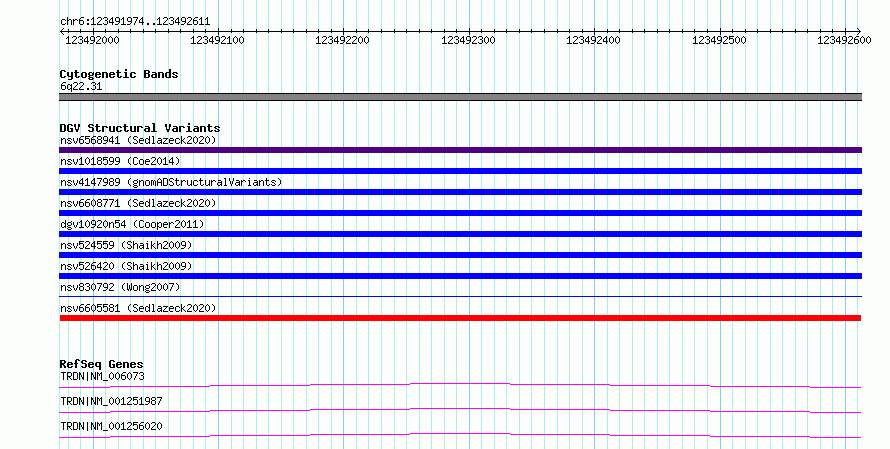890x449 pixels.
Task: Select the thin blue nsv830792 variant line
Action: (460, 296)
